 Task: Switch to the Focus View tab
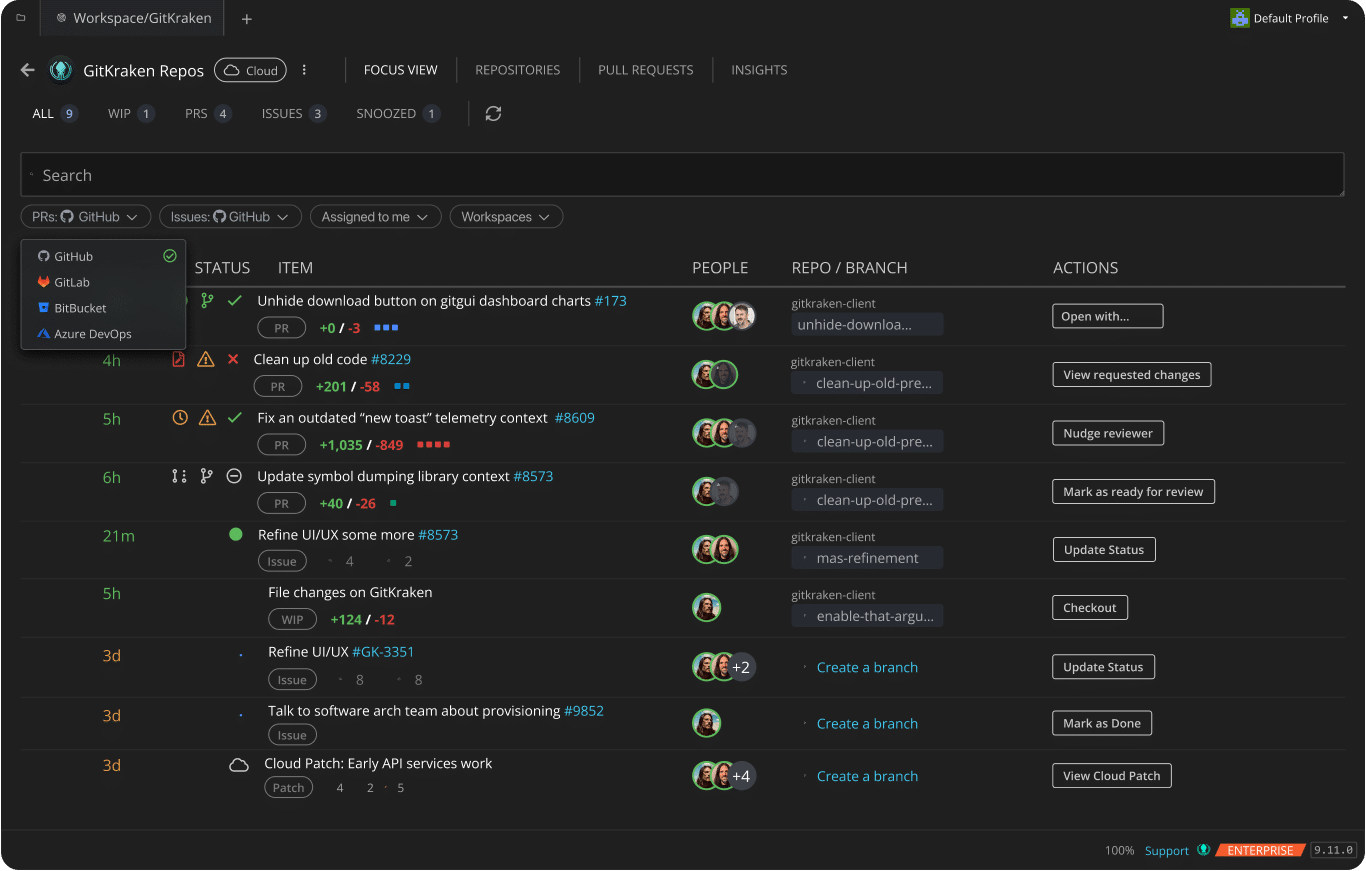coord(401,70)
